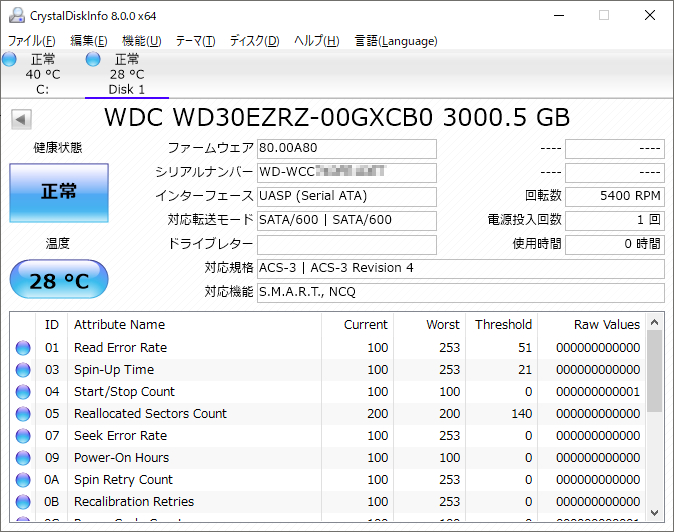
Task: Close the CrystalDiskInfo window
Action: click(650, 15)
